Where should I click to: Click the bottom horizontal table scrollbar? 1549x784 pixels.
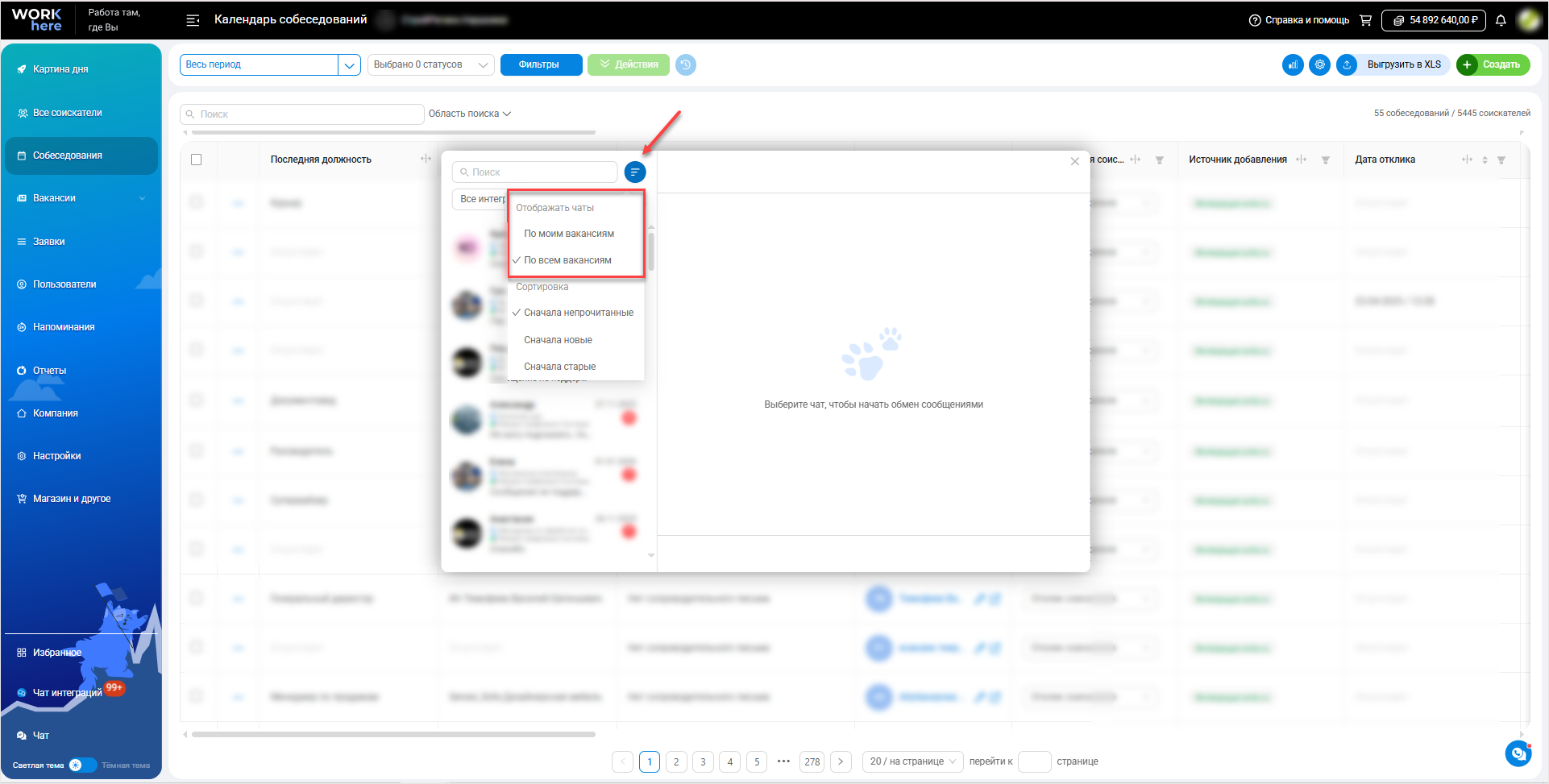[x=393, y=735]
